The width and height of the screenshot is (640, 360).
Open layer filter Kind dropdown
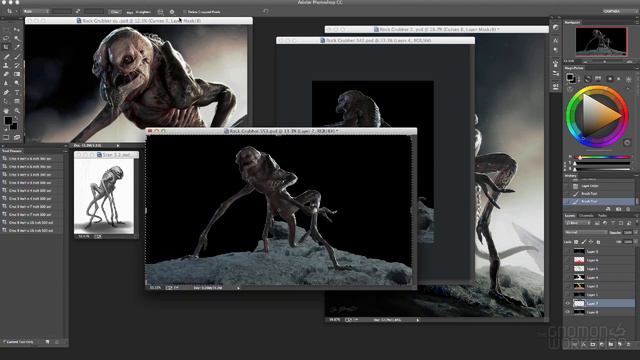(x=578, y=223)
